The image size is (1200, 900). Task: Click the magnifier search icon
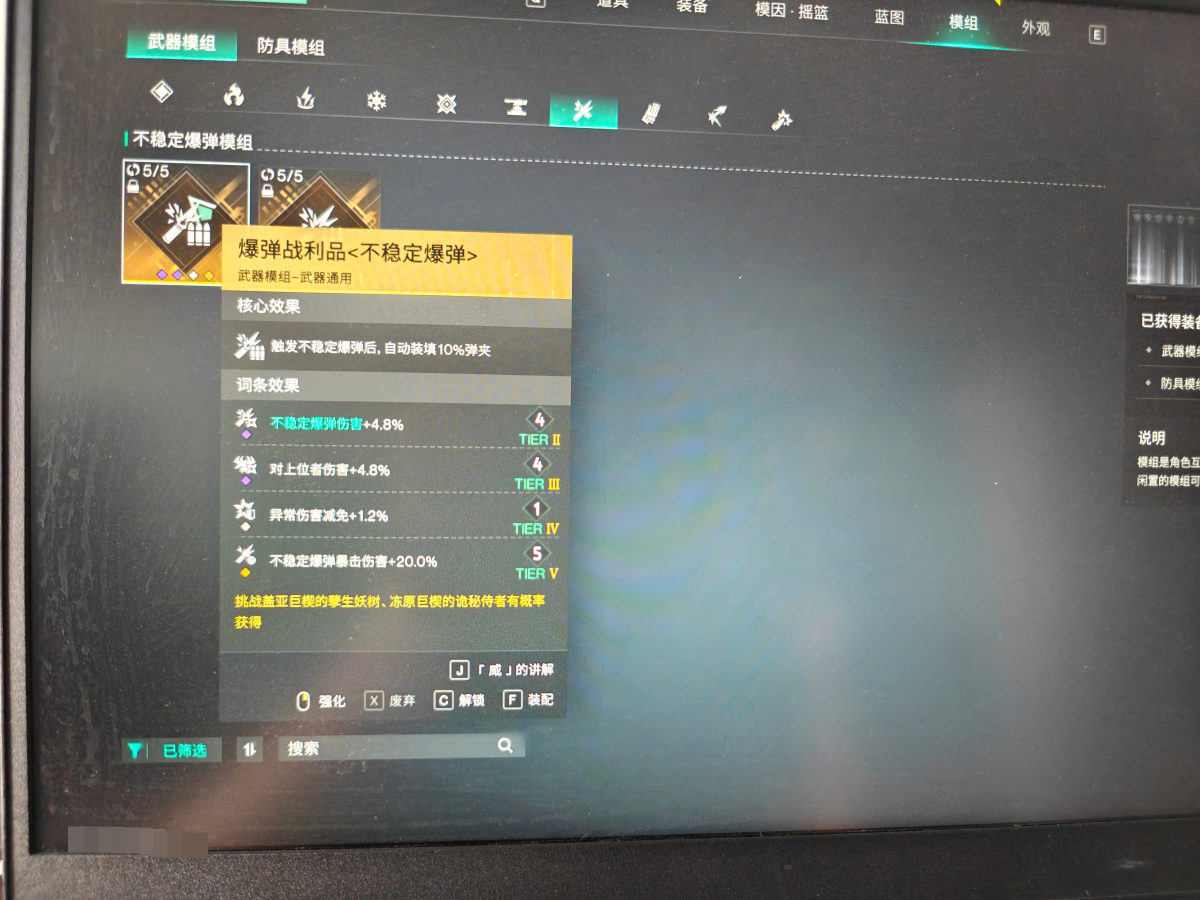tap(505, 745)
